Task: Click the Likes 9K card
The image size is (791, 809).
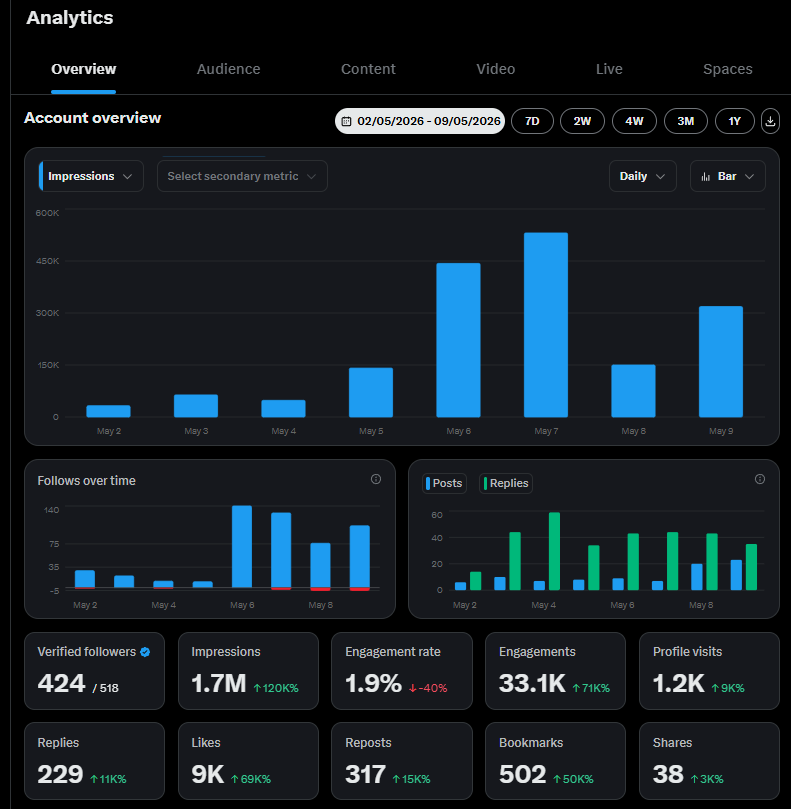Action: (248, 761)
